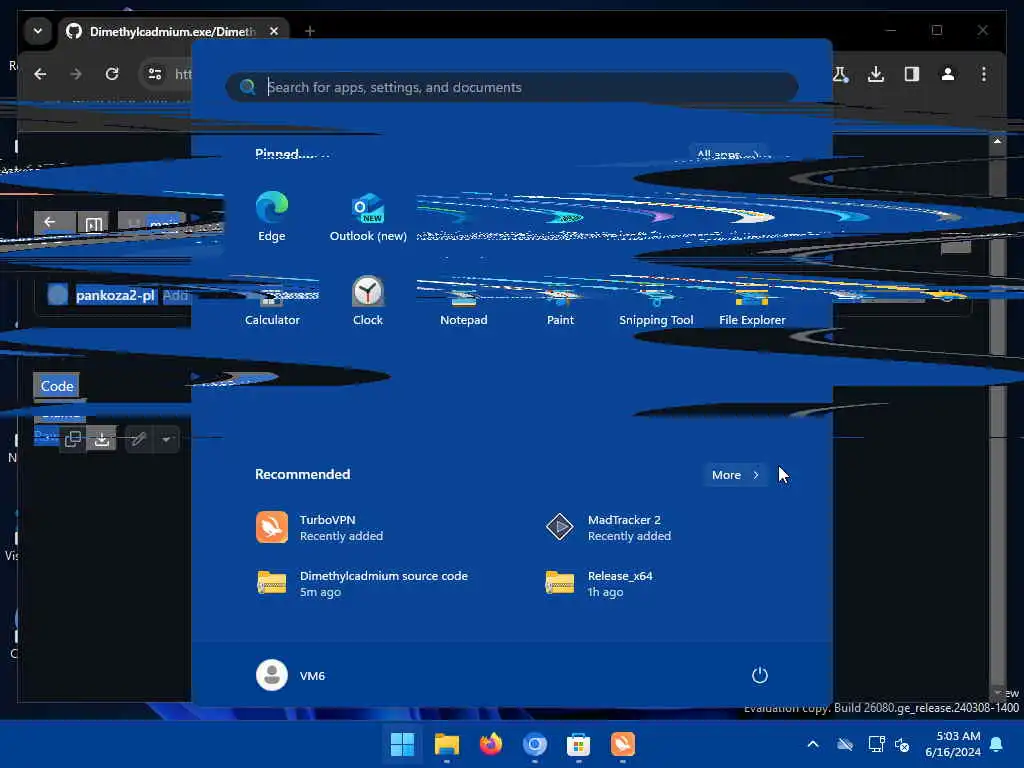Open the Clock app

tap(368, 300)
